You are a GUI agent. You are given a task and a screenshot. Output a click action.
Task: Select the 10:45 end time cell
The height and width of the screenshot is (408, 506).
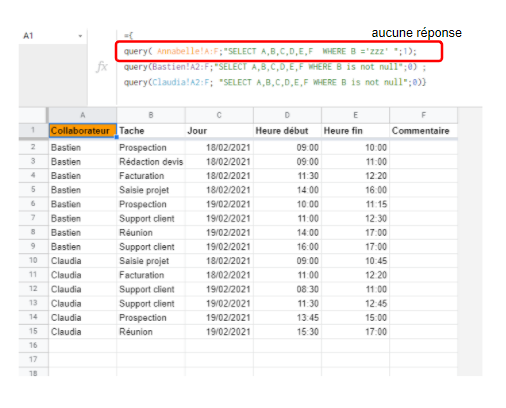355,261
